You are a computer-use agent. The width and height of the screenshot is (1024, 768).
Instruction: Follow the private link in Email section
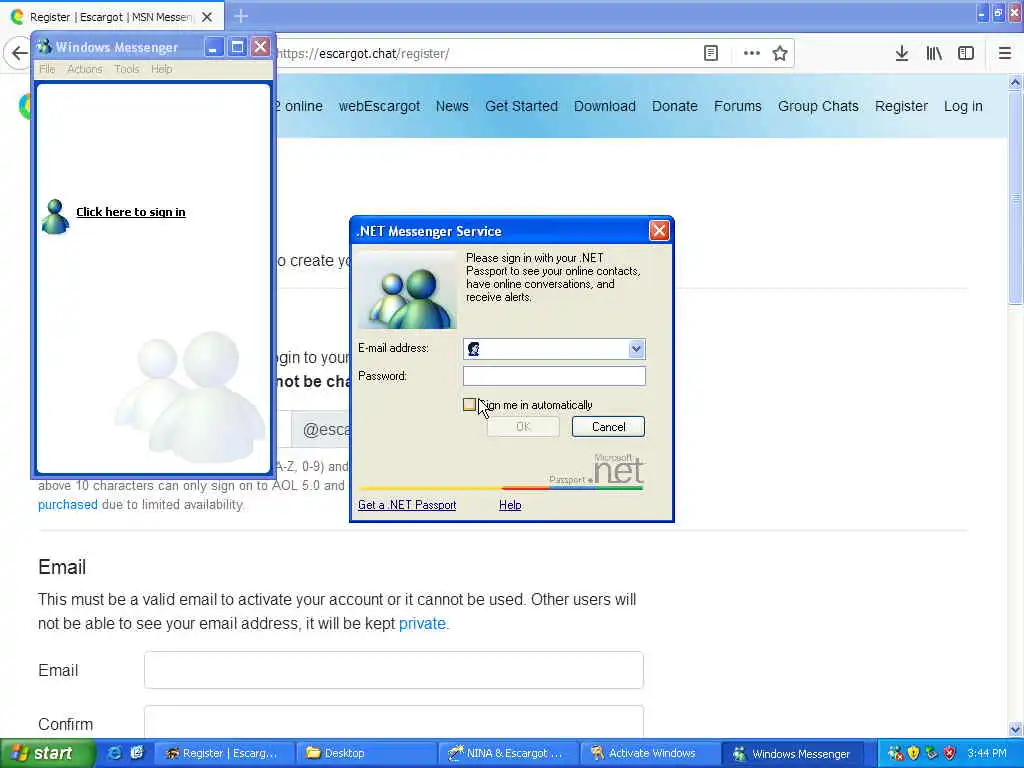(422, 623)
